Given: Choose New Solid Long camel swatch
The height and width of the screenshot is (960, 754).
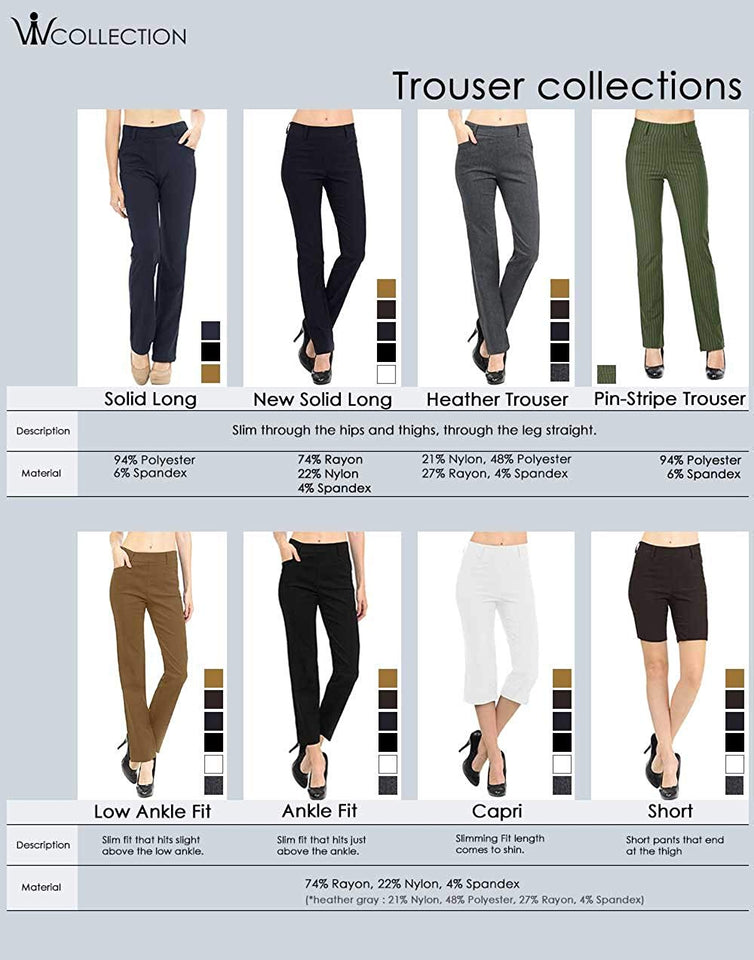Looking at the screenshot, I should point(386,288).
